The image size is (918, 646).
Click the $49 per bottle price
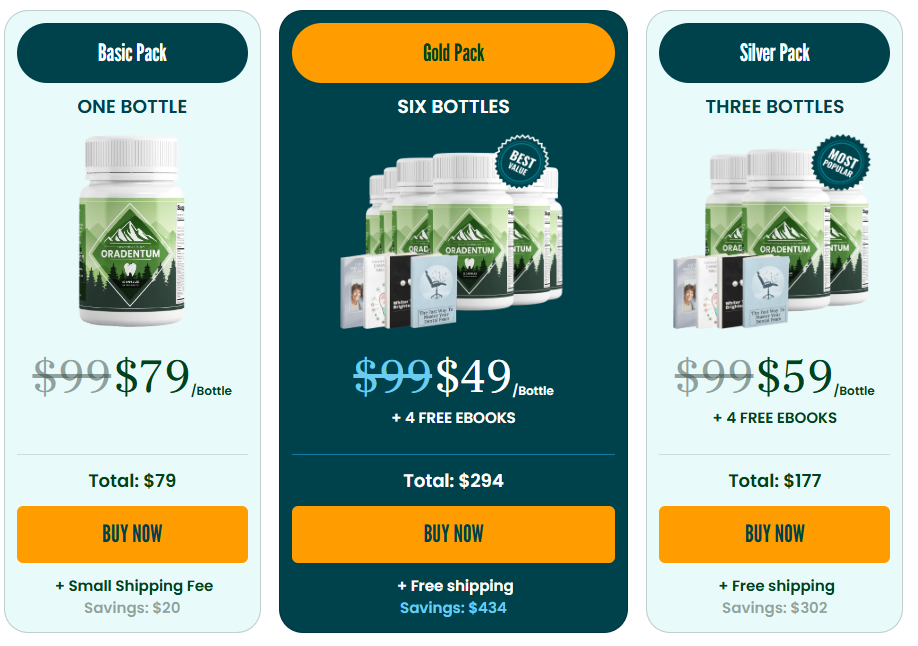495,377
